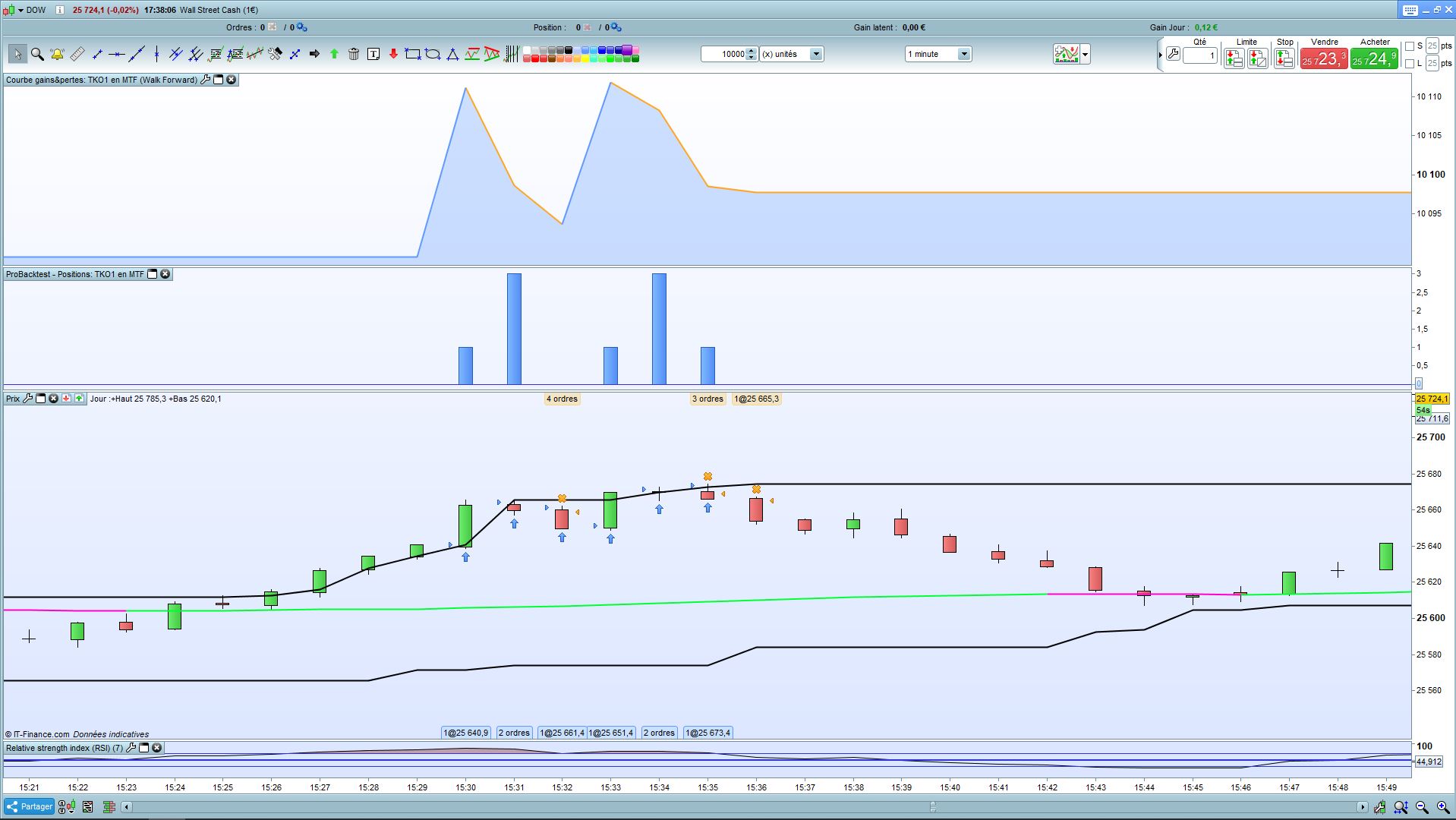
Task: Open the 1 minute timeframe dropdown
Action: (964, 54)
